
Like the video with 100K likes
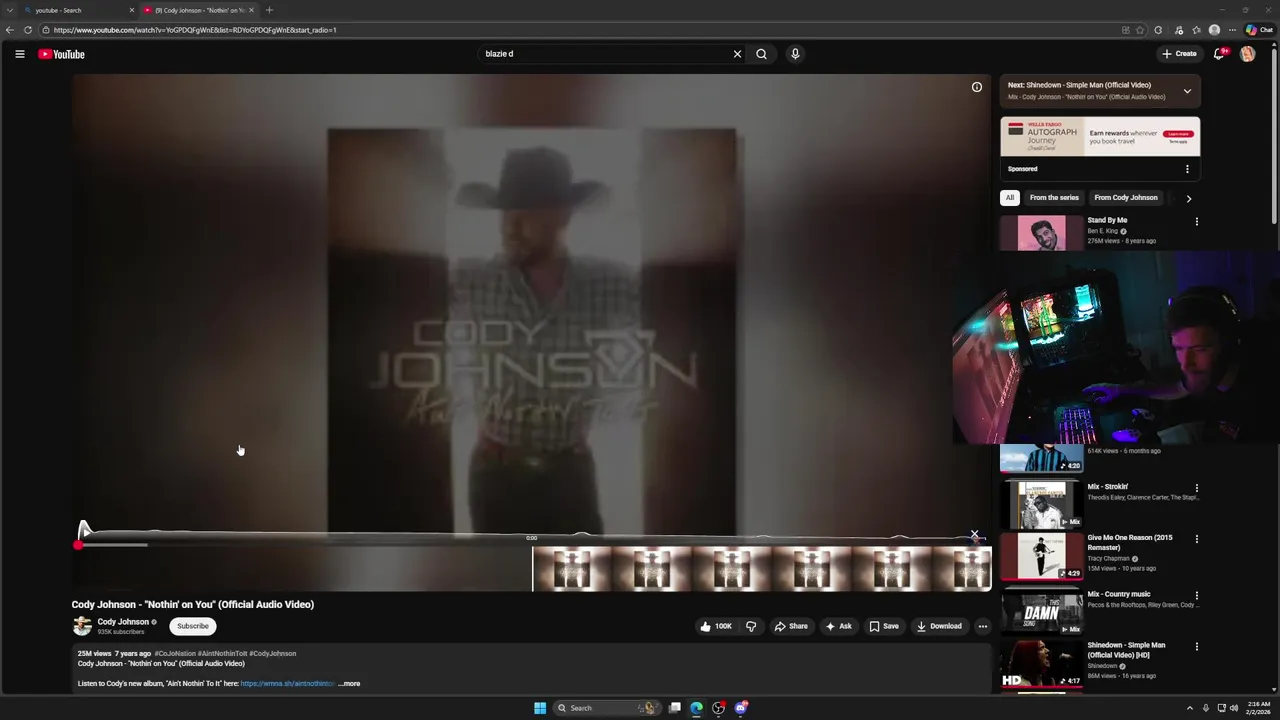pyautogui.click(x=716, y=626)
